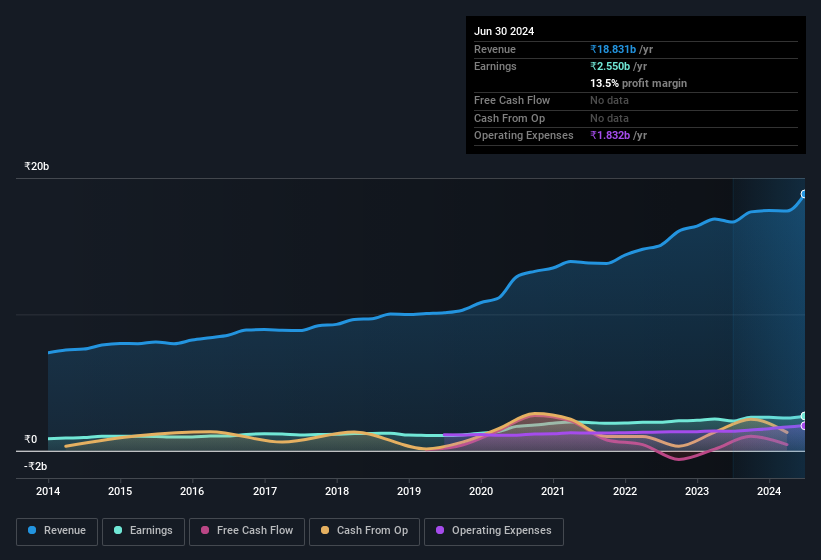Click the 2018 x-axis label
The height and width of the screenshot is (560, 821).
click(x=337, y=491)
